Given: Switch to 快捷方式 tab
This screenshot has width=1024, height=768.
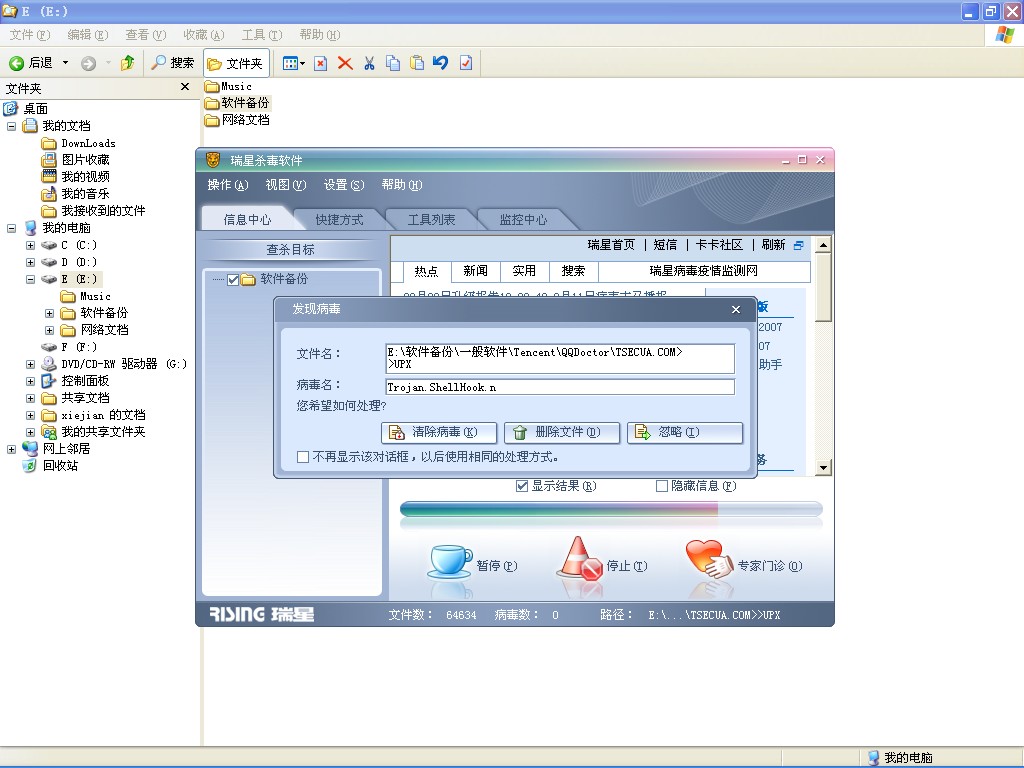Looking at the screenshot, I should click(339, 219).
